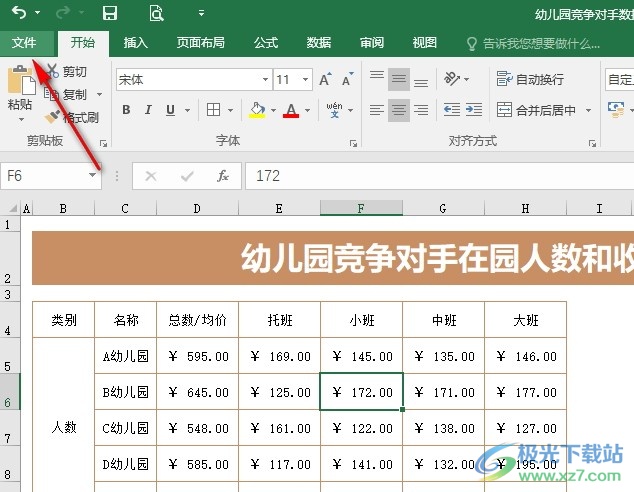Click 剪切 (Cut) button

click(67, 72)
